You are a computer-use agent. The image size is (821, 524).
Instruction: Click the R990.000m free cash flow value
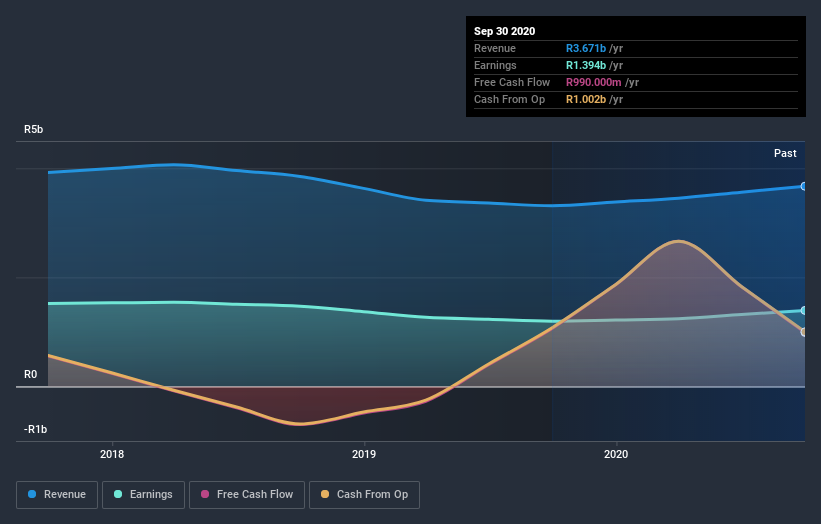594,82
